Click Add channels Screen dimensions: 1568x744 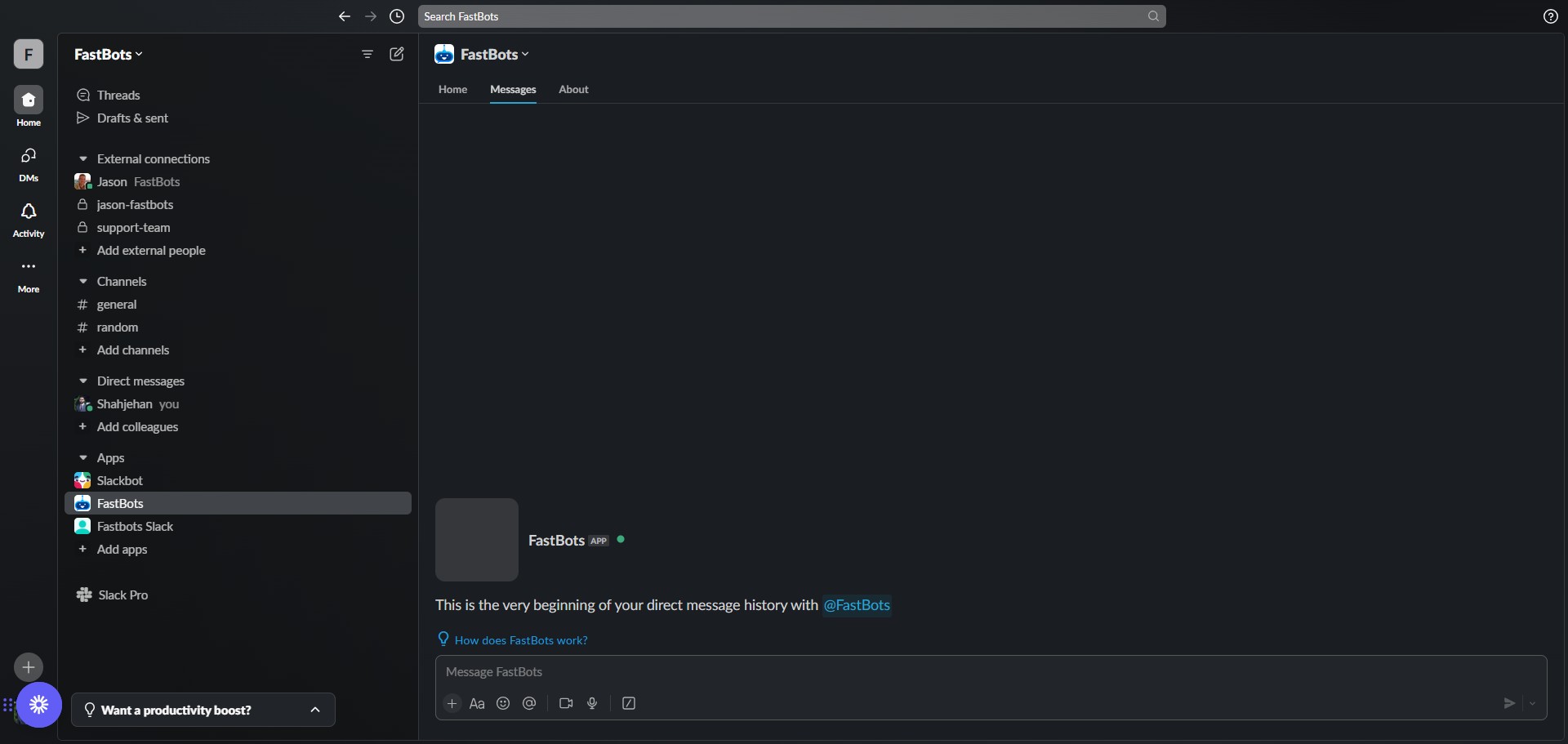[x=238, y=350]
